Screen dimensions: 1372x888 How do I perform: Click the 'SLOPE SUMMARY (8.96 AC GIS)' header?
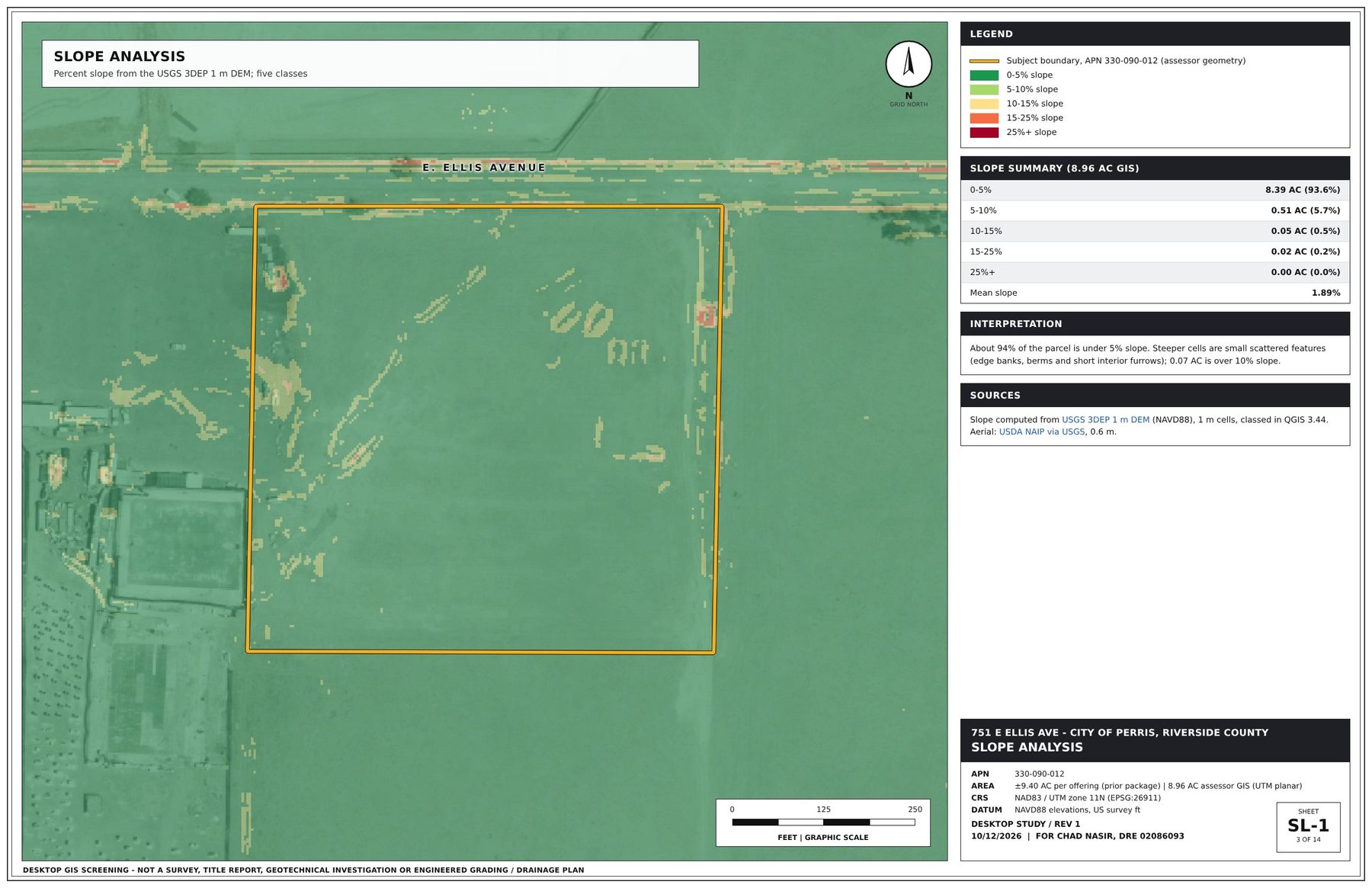coord(1155,168)
